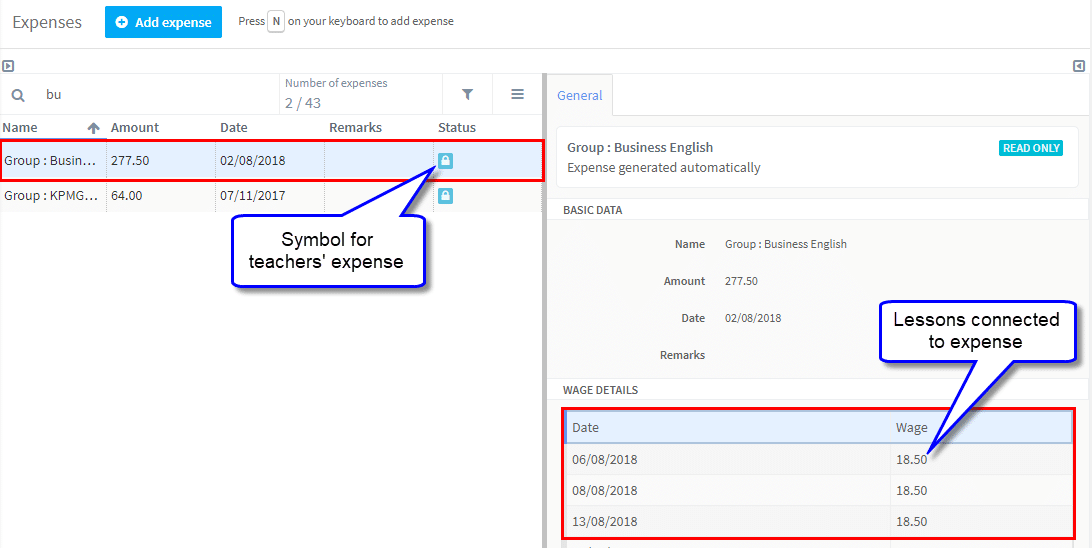Click the search magnifier icon

[x=19, y=95]
